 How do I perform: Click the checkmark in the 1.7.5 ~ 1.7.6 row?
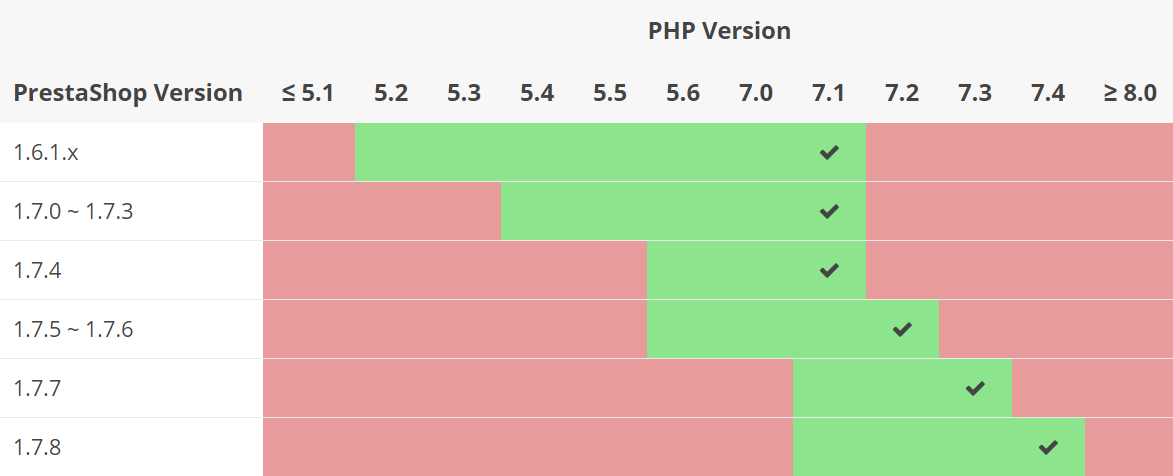click(x=902, y=329)
